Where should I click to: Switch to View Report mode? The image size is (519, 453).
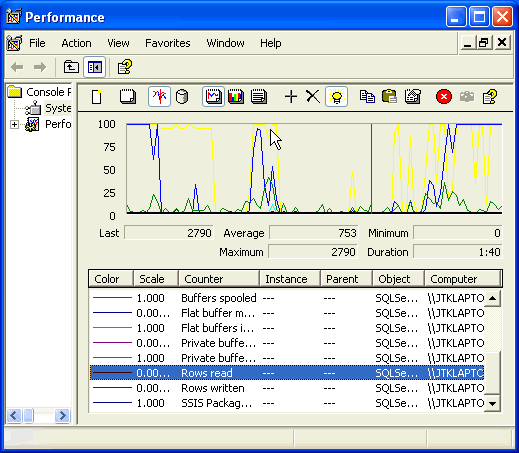(259, 97)
